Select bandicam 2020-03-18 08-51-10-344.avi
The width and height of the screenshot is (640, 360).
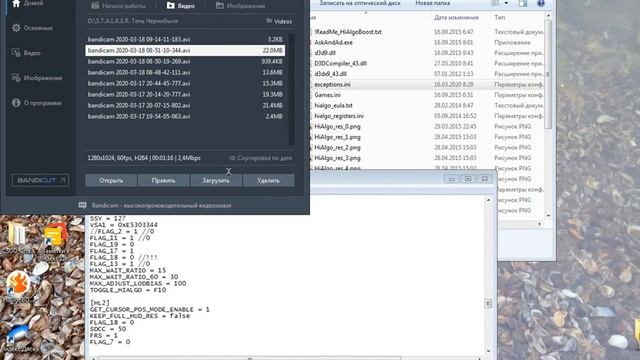click(185, 50)
